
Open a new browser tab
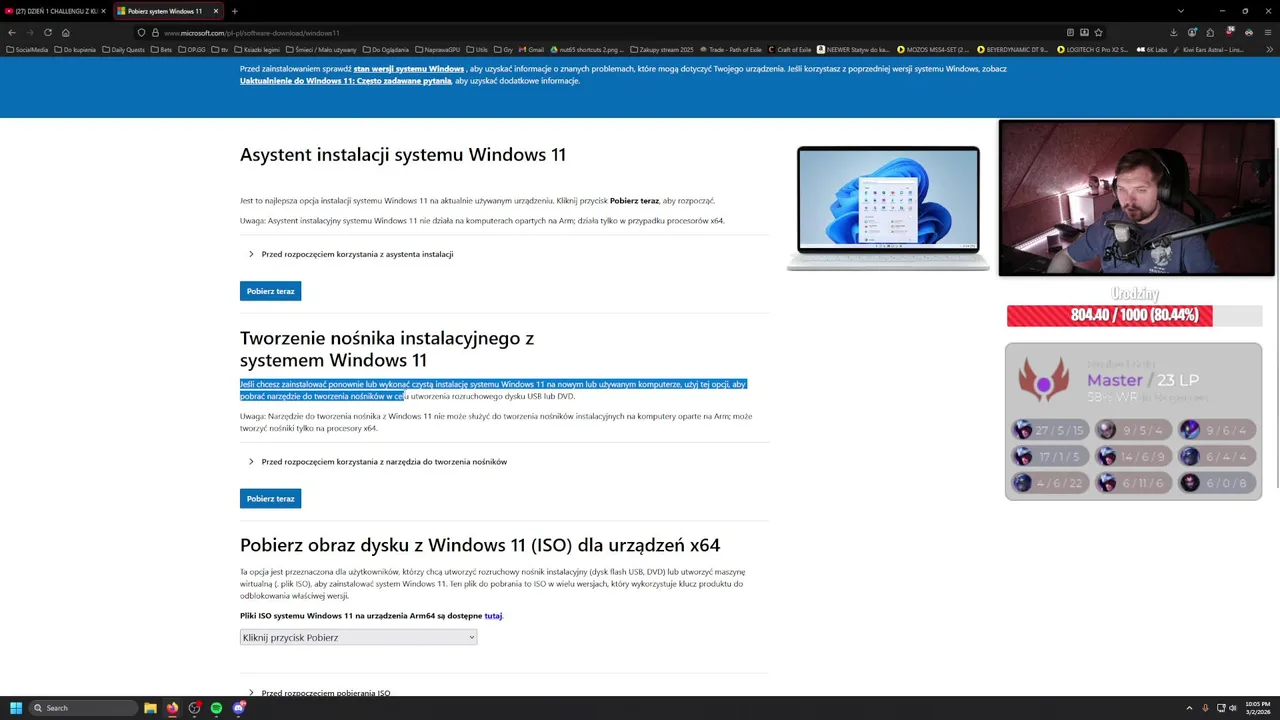click(x=234, y=11)
